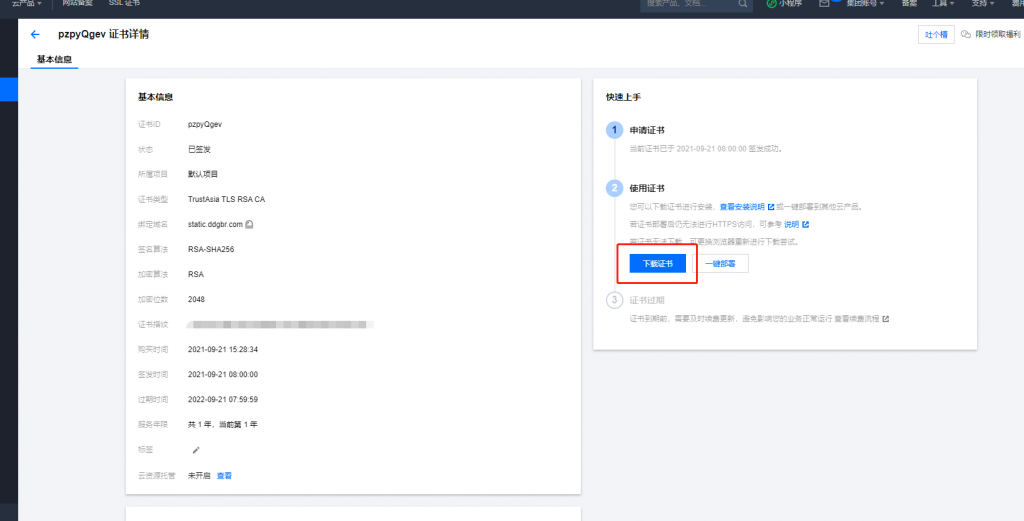Expand the 工具 dropdown
The width and height of the screenshot is (1024, 521).
[x=942, y=3]
